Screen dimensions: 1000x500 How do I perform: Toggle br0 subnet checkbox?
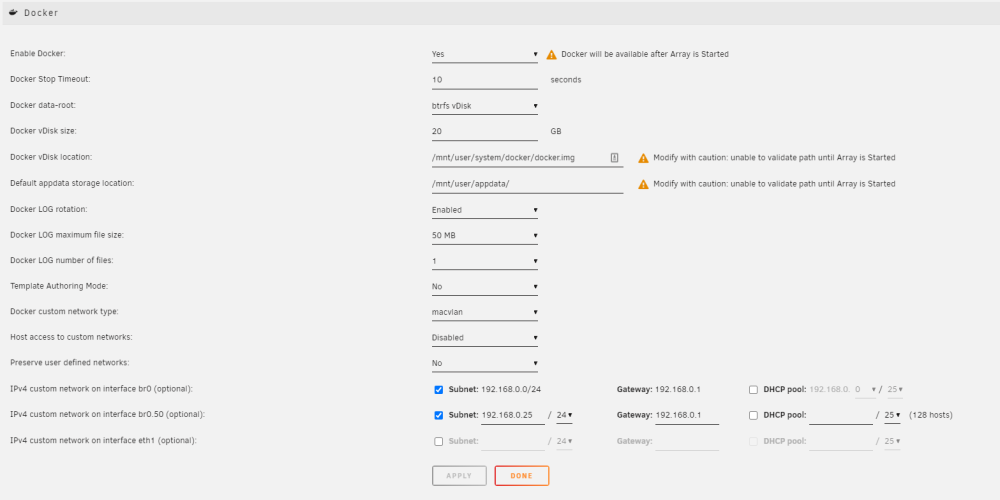(x=439, y=390)
